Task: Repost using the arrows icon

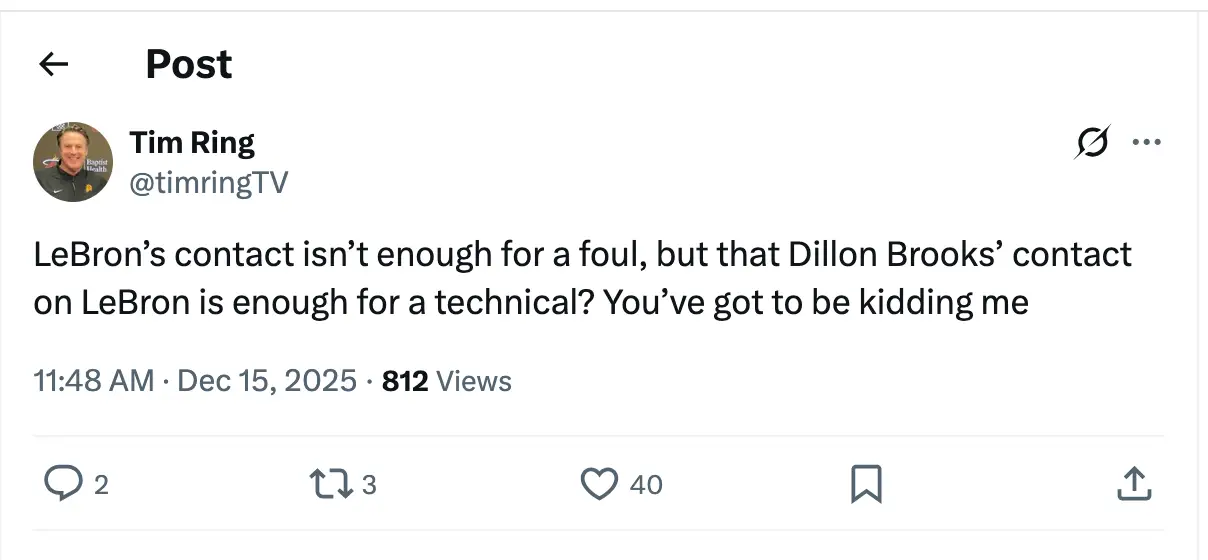Action: point(333,484)
